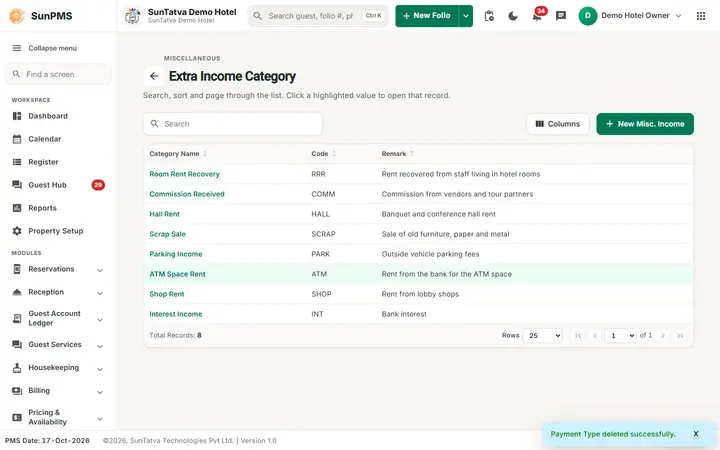Open notifications bell with 34 badge
Screen dimensions: 720x450
(x=537, y=16)
